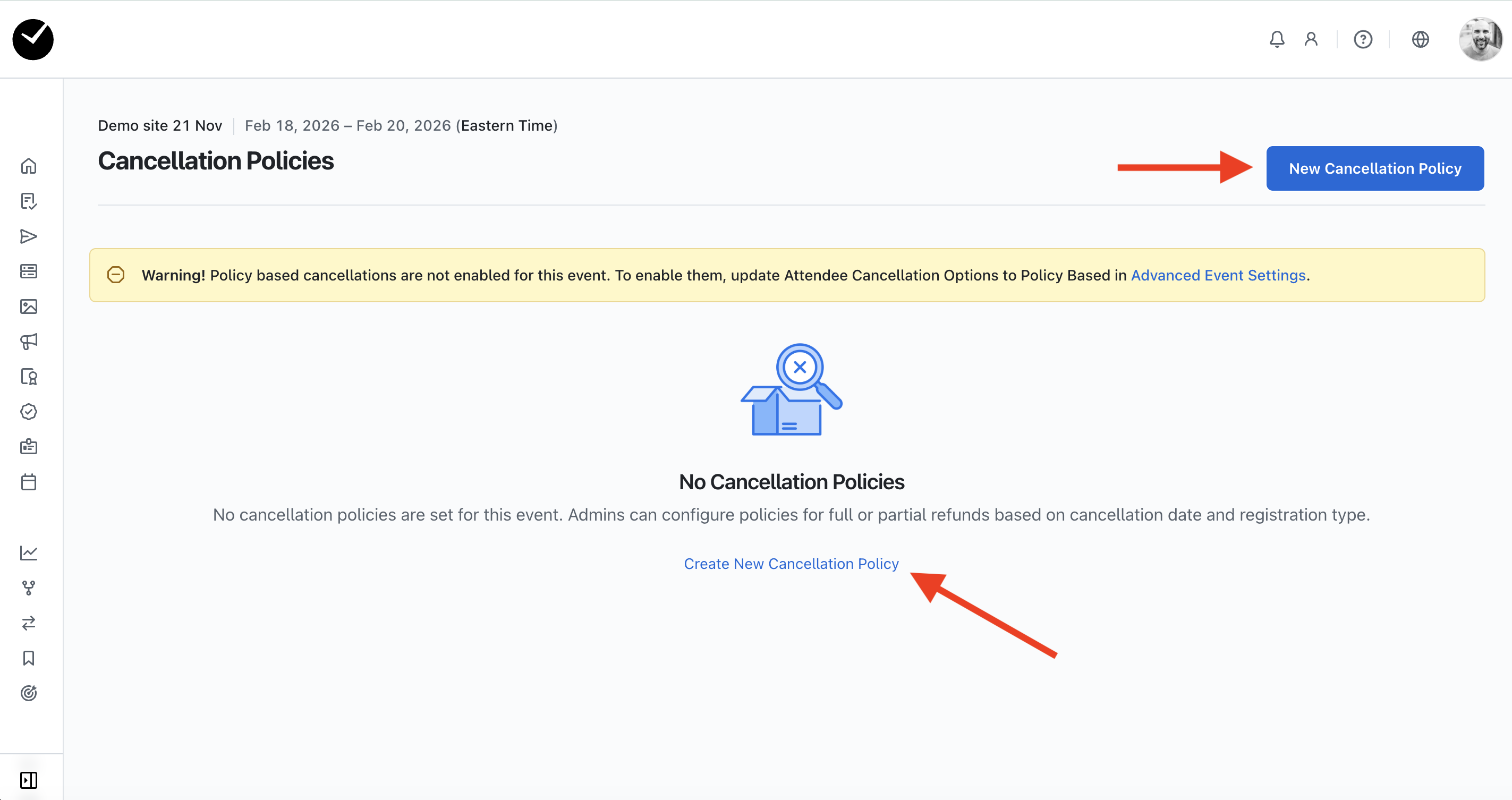1512x800 pixels.
Task: Click the New Cancellation Policy button
Action: click(x=1374, y=168)
